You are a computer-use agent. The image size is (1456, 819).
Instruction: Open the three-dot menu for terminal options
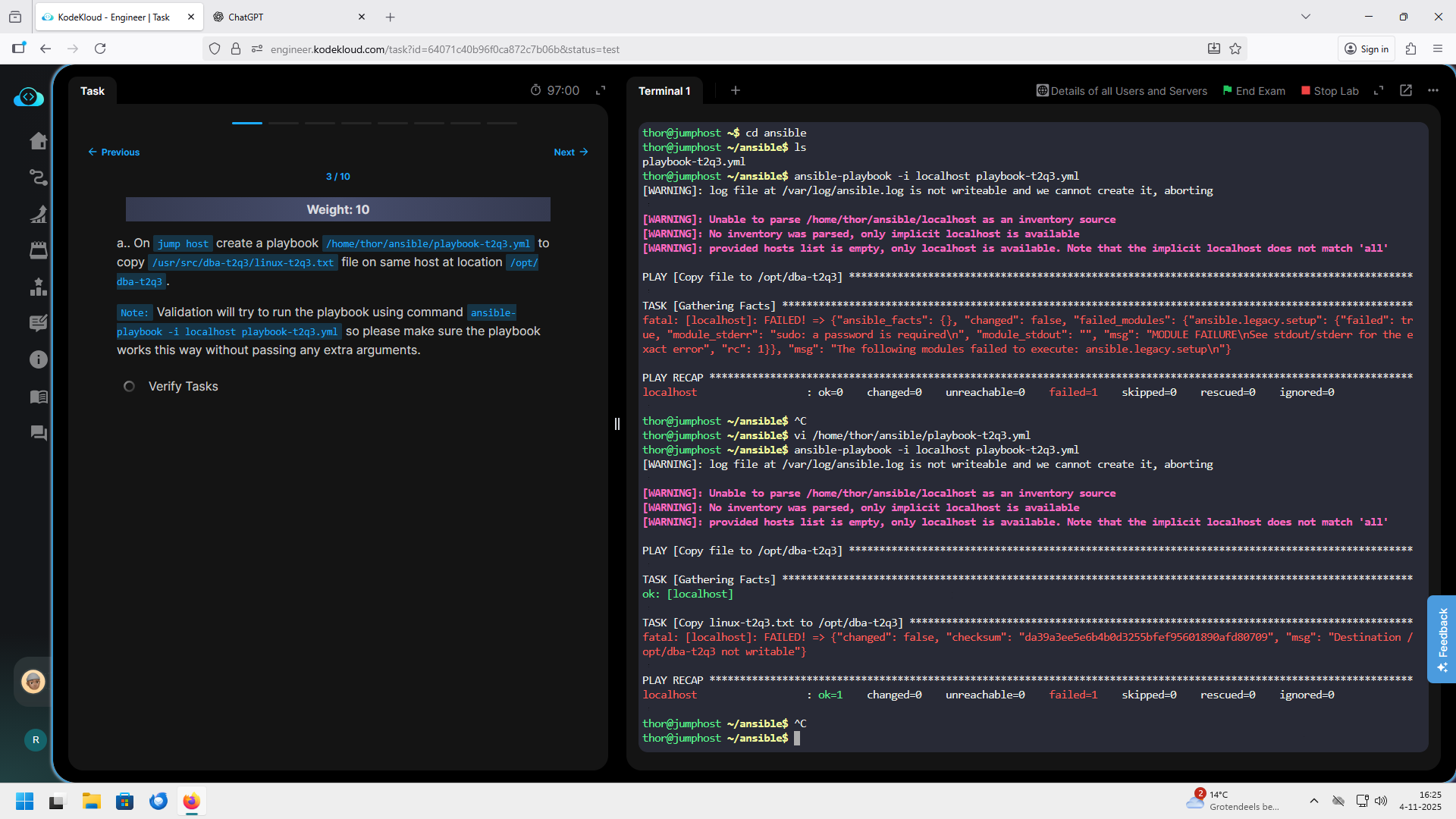[x=1432, y=90]
